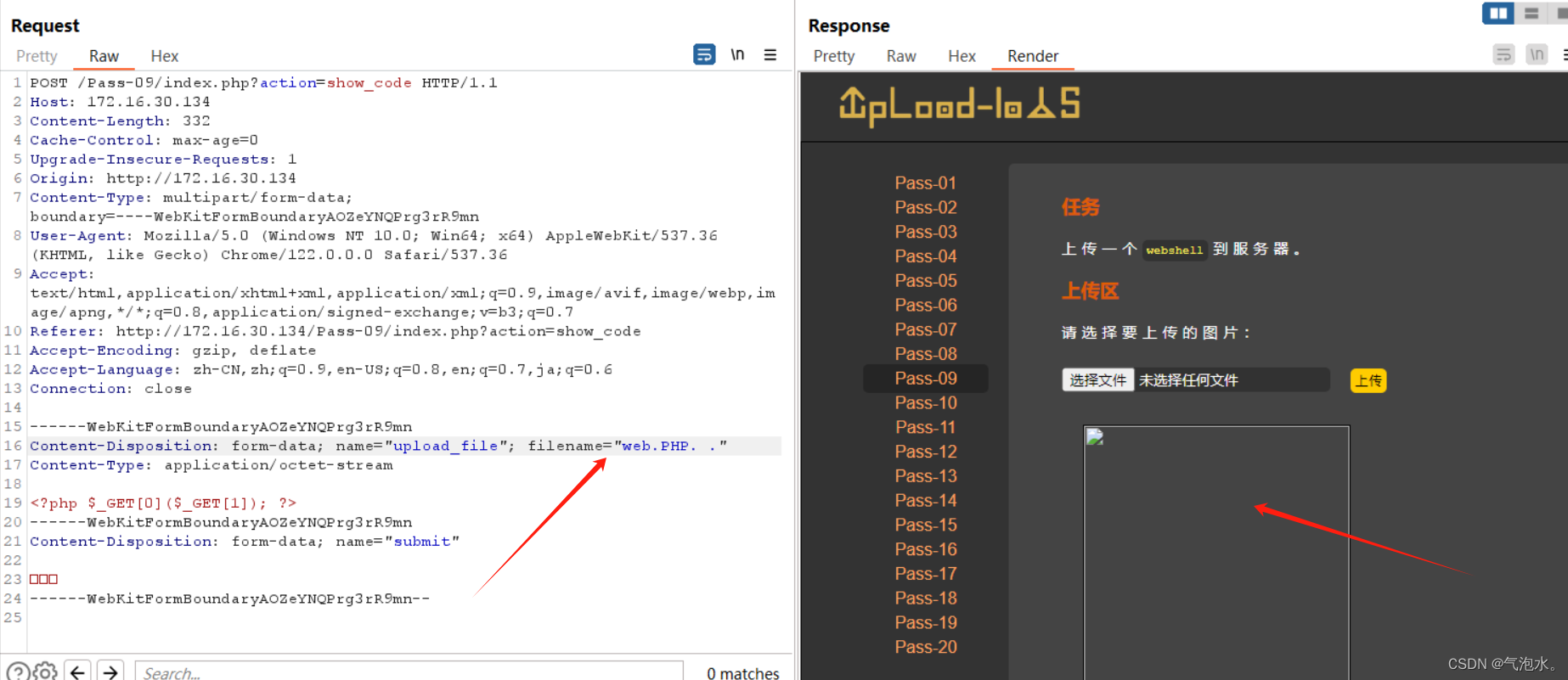The height and width of the screenshot is (680, 1568).
Task: Toggle the \n button in Response panel
Action: pos(1537,55)
